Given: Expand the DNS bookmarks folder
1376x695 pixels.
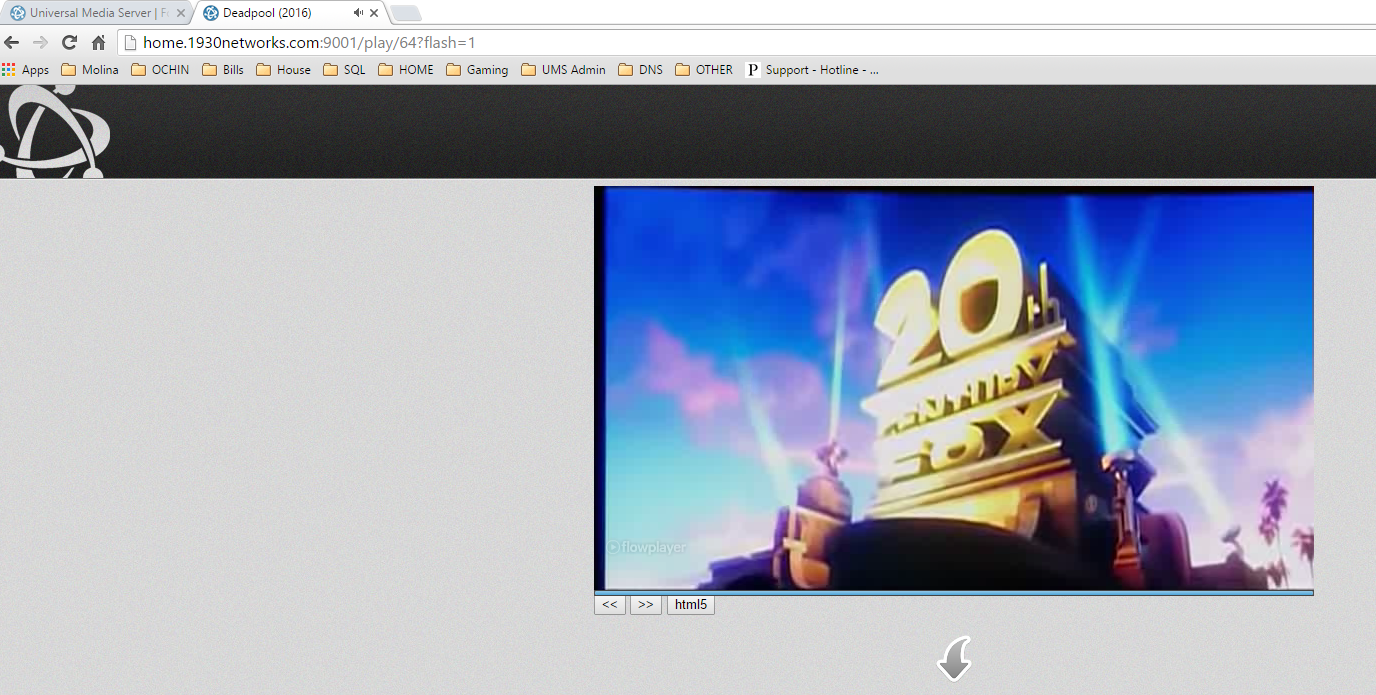Looking at the screenshot, I should pos(641,70).
